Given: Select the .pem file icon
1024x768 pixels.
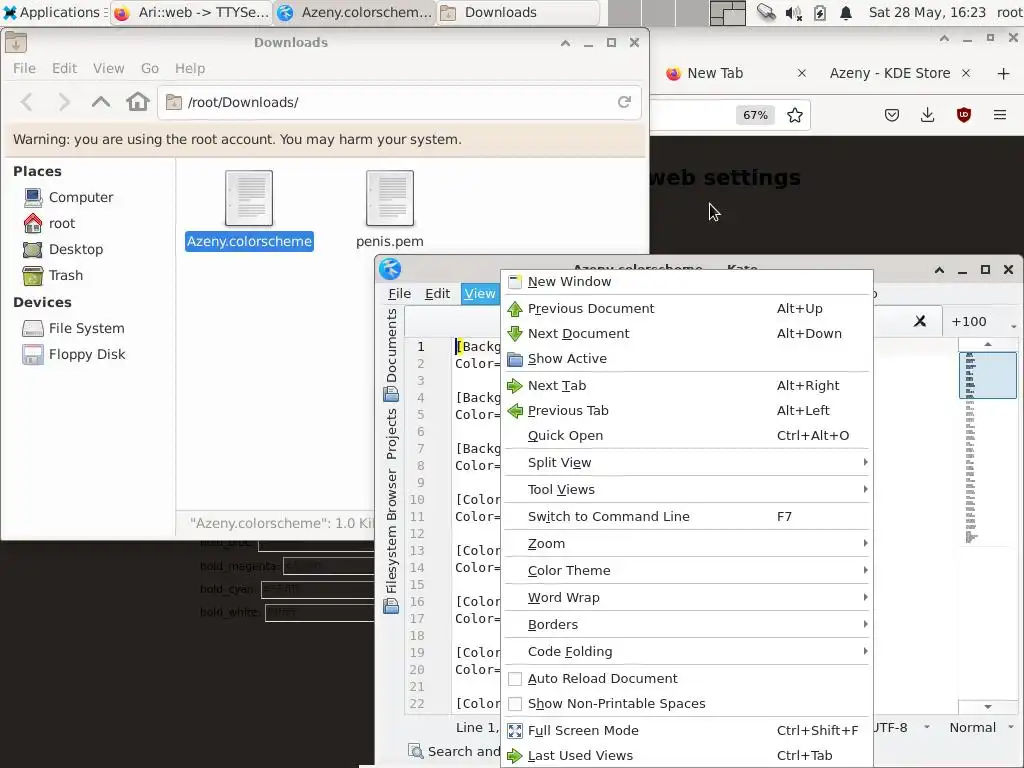Looking at the screenshot, I should click(x=390, y=199).
